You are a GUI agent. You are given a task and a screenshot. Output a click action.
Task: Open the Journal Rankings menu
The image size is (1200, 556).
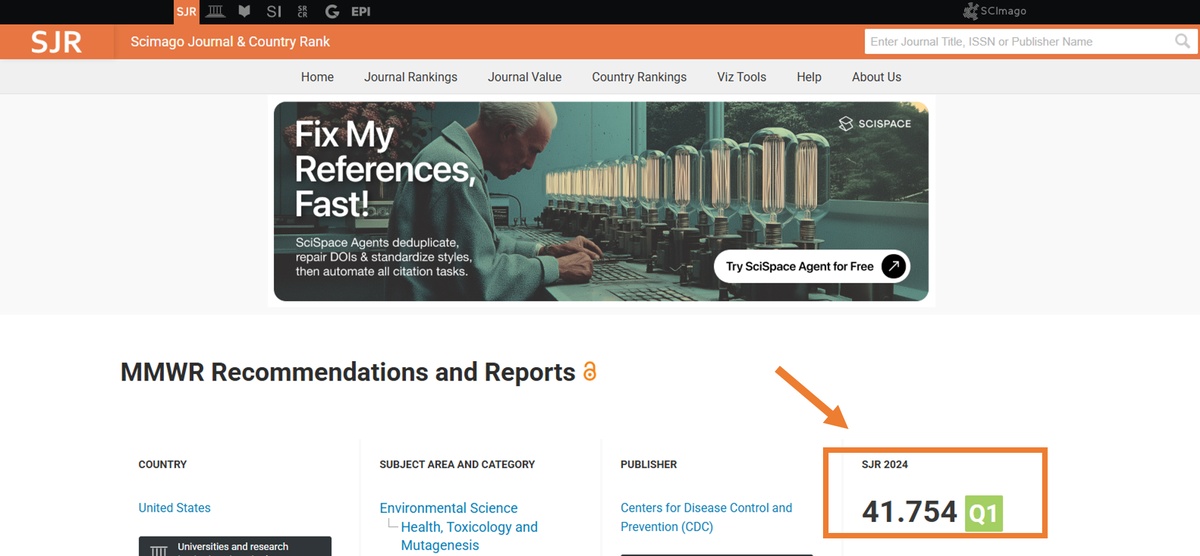coord(411,77)
